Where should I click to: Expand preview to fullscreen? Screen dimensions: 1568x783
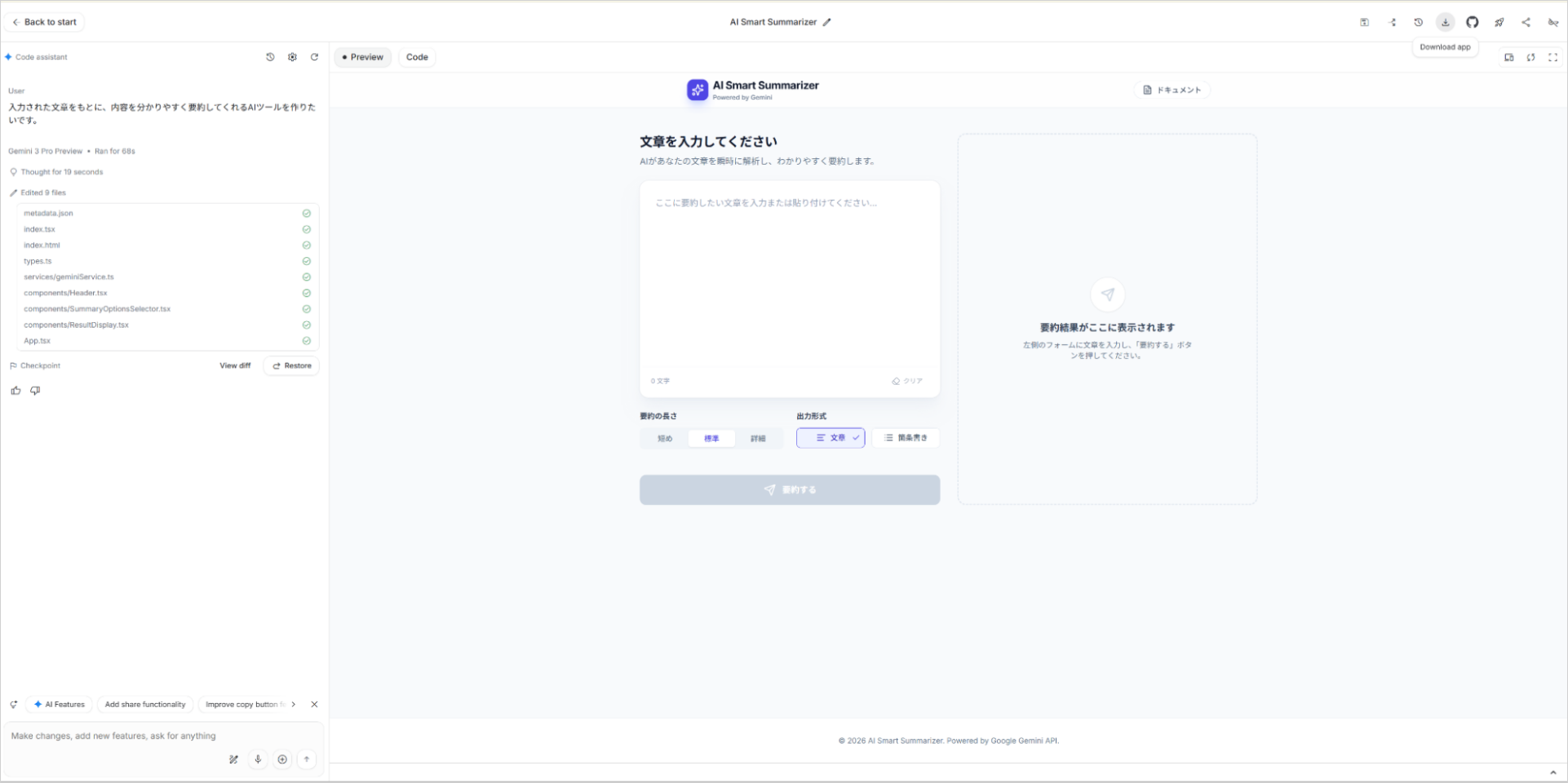(x=1553, y=57)
